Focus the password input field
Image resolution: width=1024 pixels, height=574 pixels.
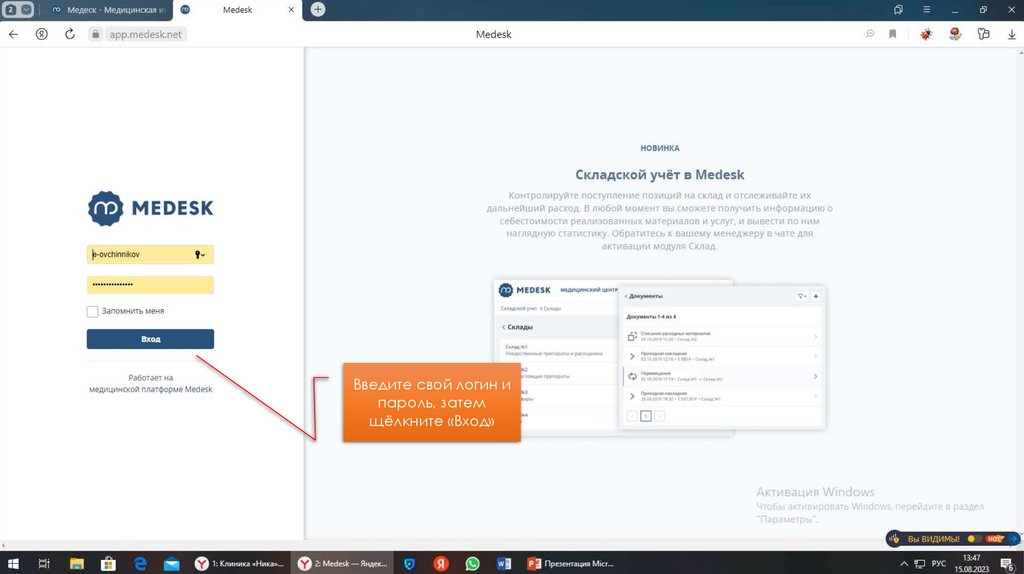tap(150, 285)
